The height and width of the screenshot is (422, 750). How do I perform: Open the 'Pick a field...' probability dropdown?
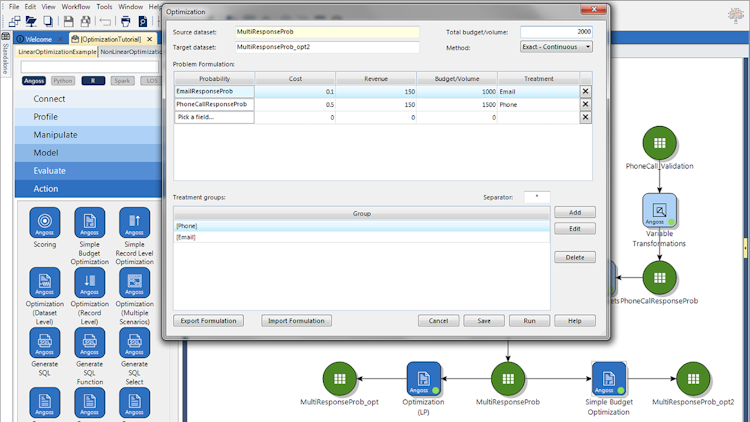tap(214, 117)
